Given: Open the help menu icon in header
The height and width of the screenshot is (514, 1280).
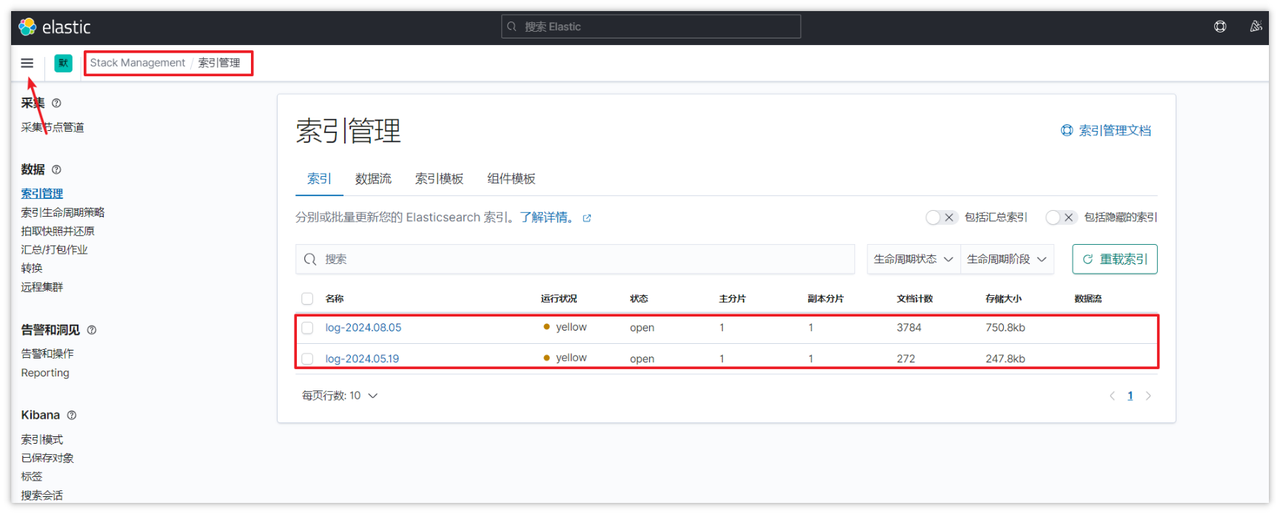Looking at the screenshot, I should click(1220, 27).
